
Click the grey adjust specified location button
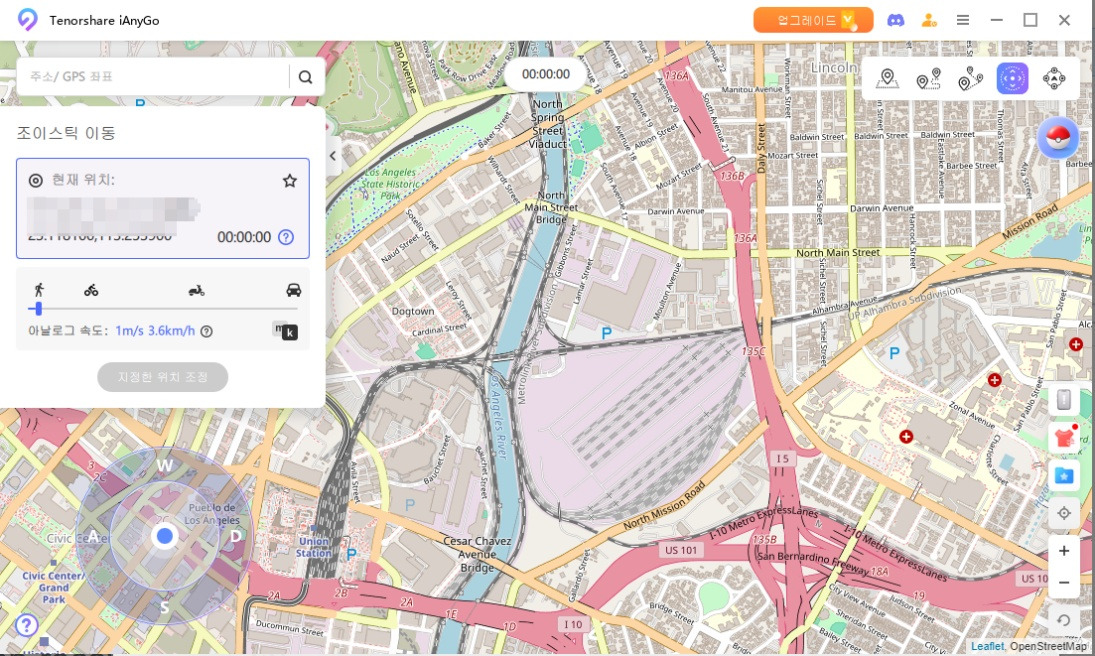pos(163,377)
